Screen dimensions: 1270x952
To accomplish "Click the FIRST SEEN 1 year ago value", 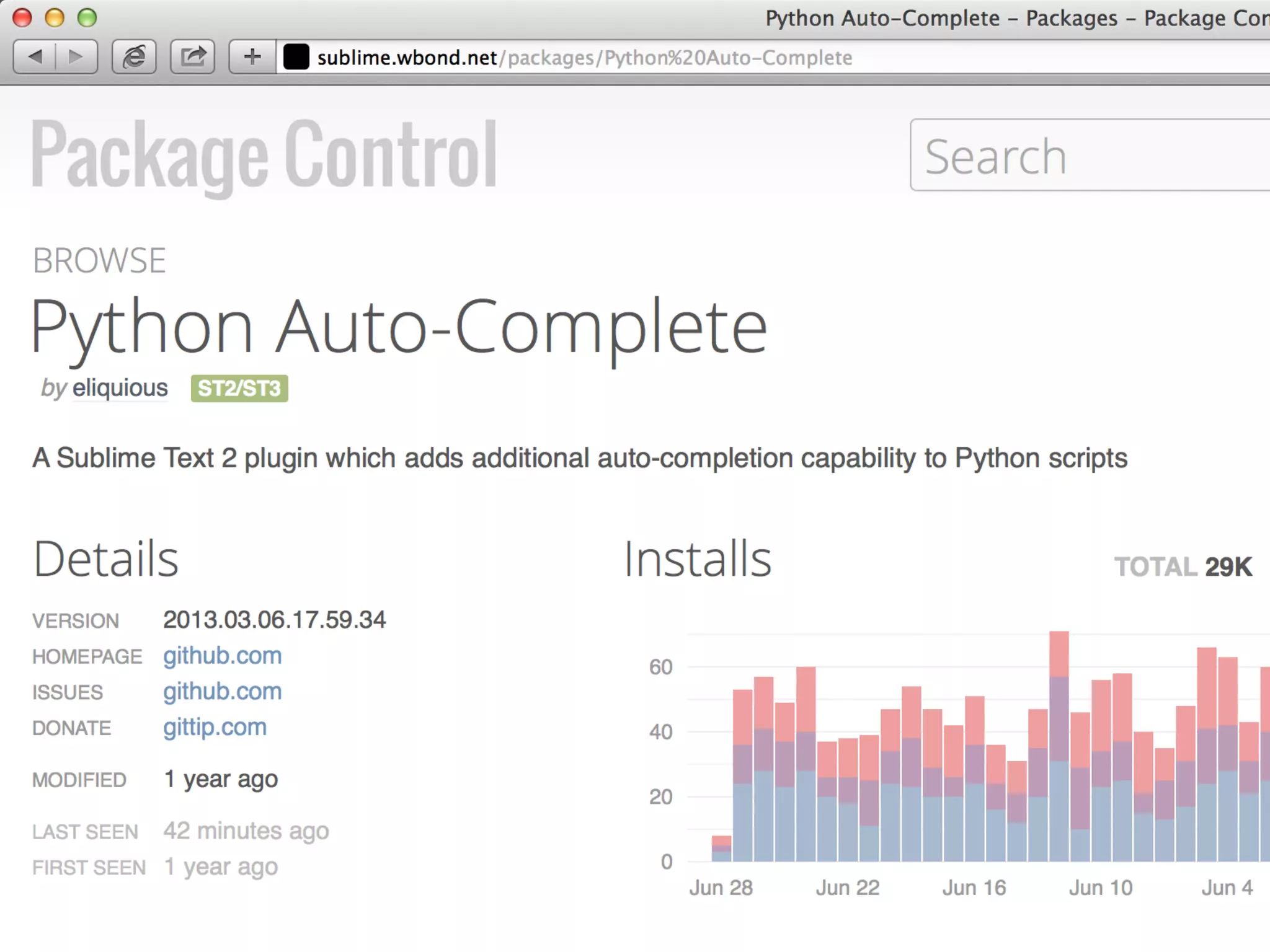I will point(221,867).
